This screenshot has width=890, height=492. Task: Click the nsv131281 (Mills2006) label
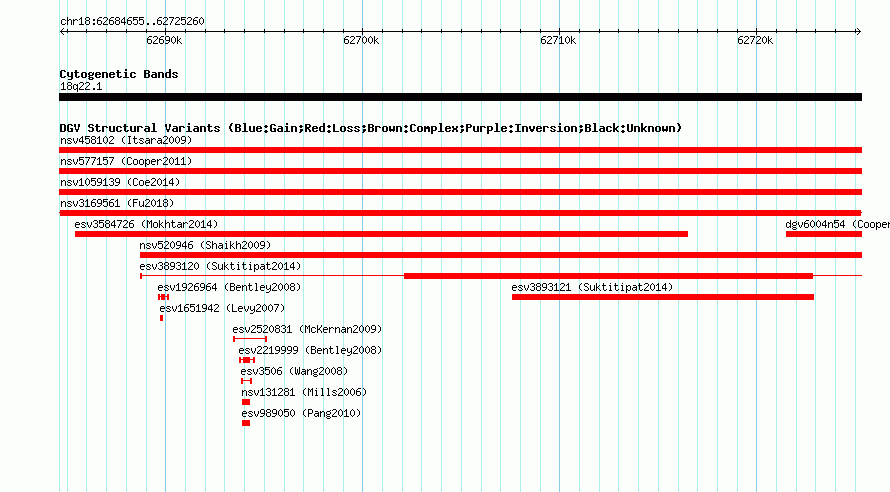point(304,392)
